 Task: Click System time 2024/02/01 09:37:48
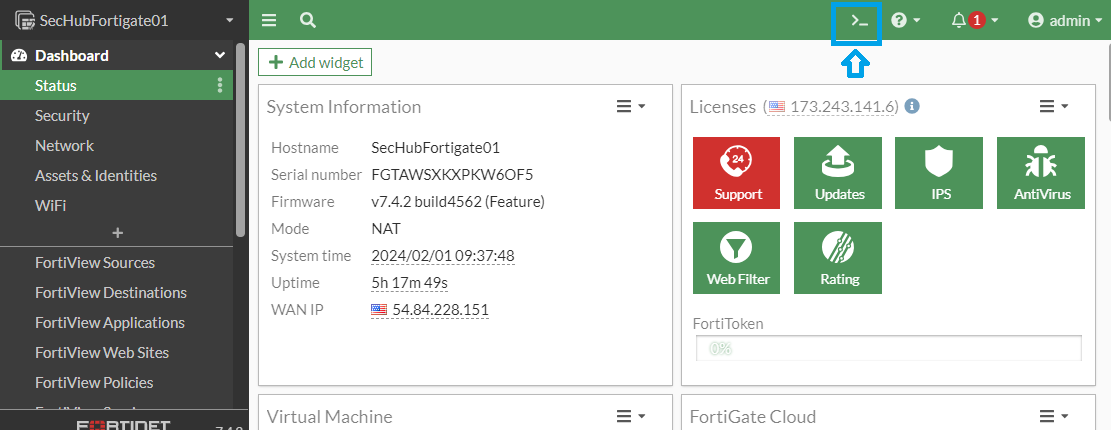(x=443, y=256)
